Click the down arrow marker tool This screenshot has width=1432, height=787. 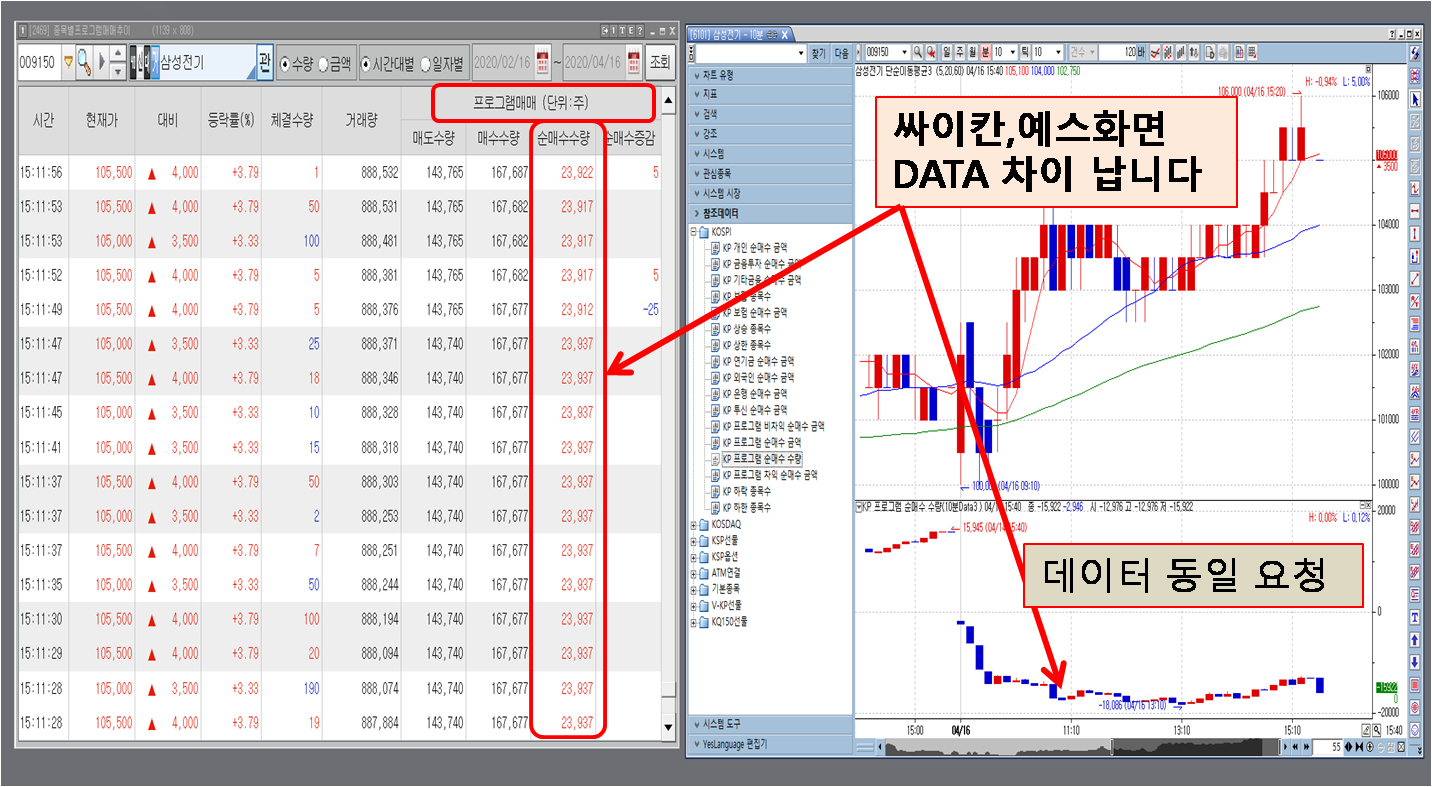pyautogui.click(x=1415, y=661)
